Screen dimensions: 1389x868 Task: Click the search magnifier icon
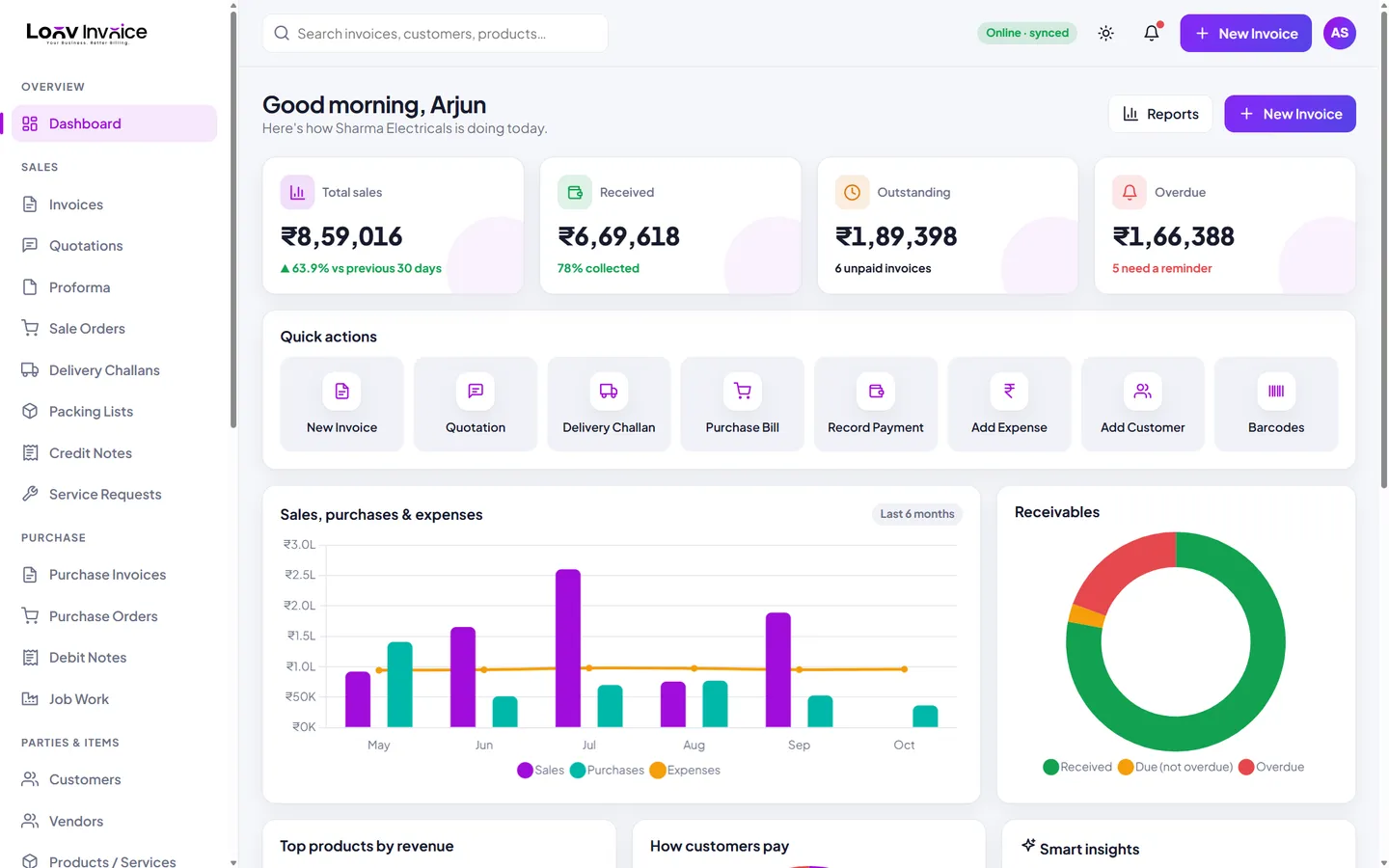(282, 33)
